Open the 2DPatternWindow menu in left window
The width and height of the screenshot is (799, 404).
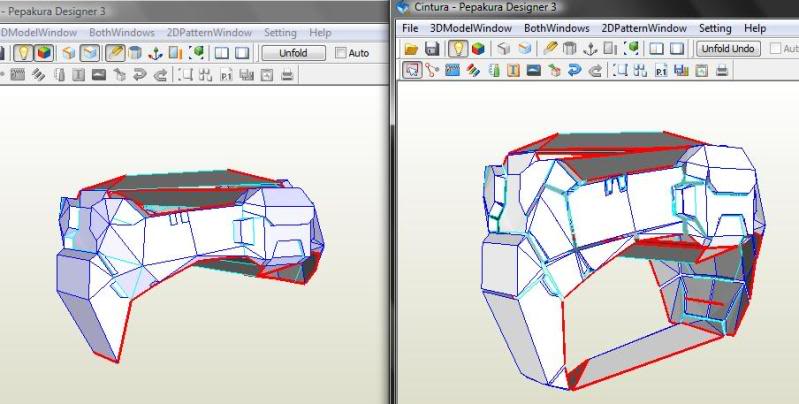coord(209,33)
